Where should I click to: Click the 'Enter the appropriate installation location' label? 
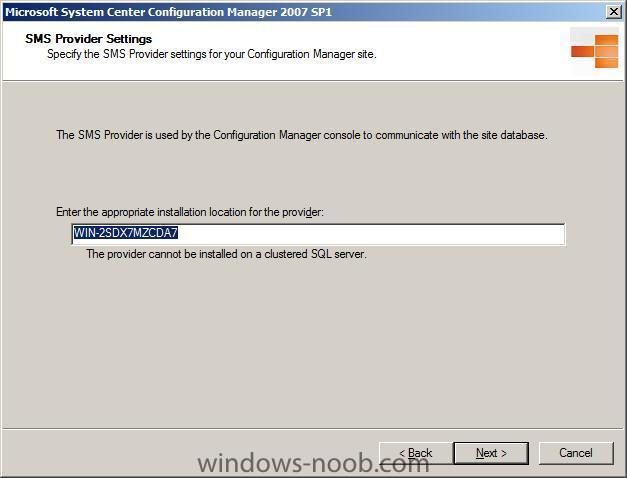[x=190, y=212]
